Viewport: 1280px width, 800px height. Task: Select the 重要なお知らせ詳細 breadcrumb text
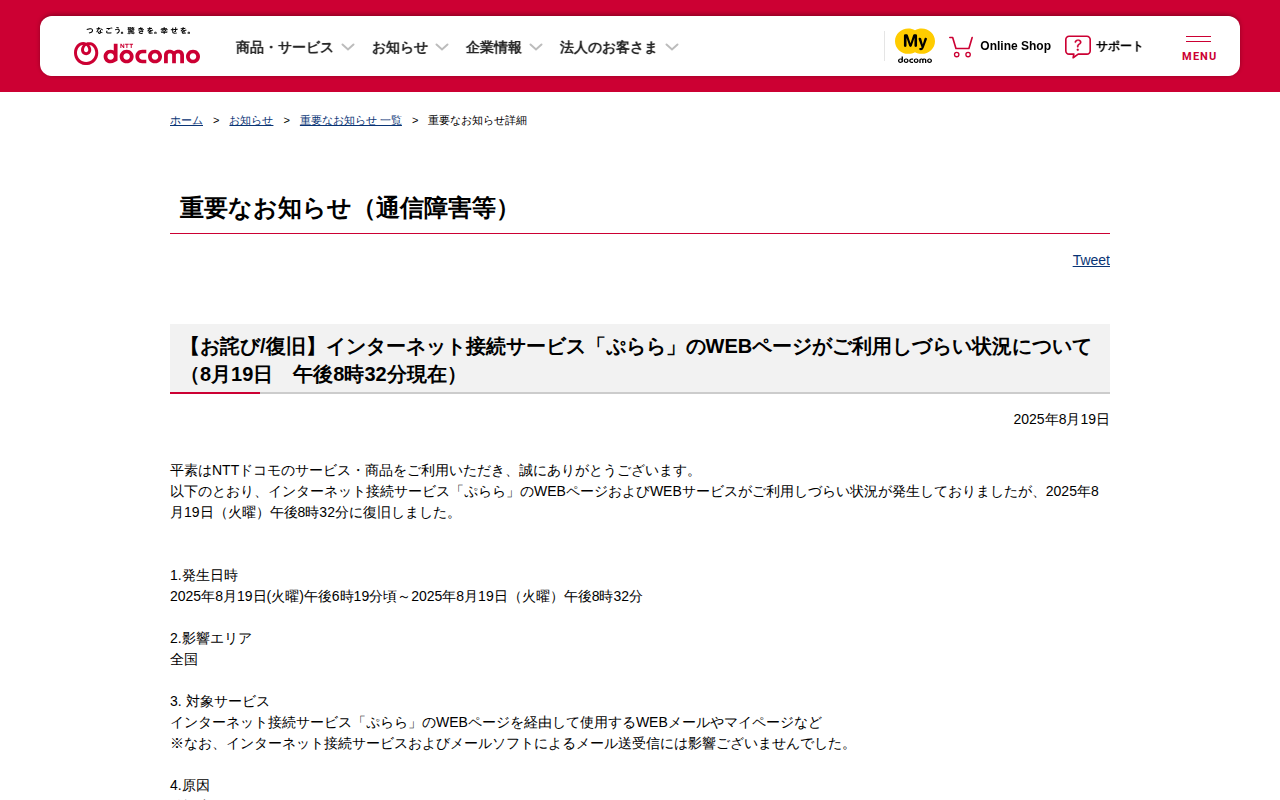pyautogui.click(x=477, y=120)
